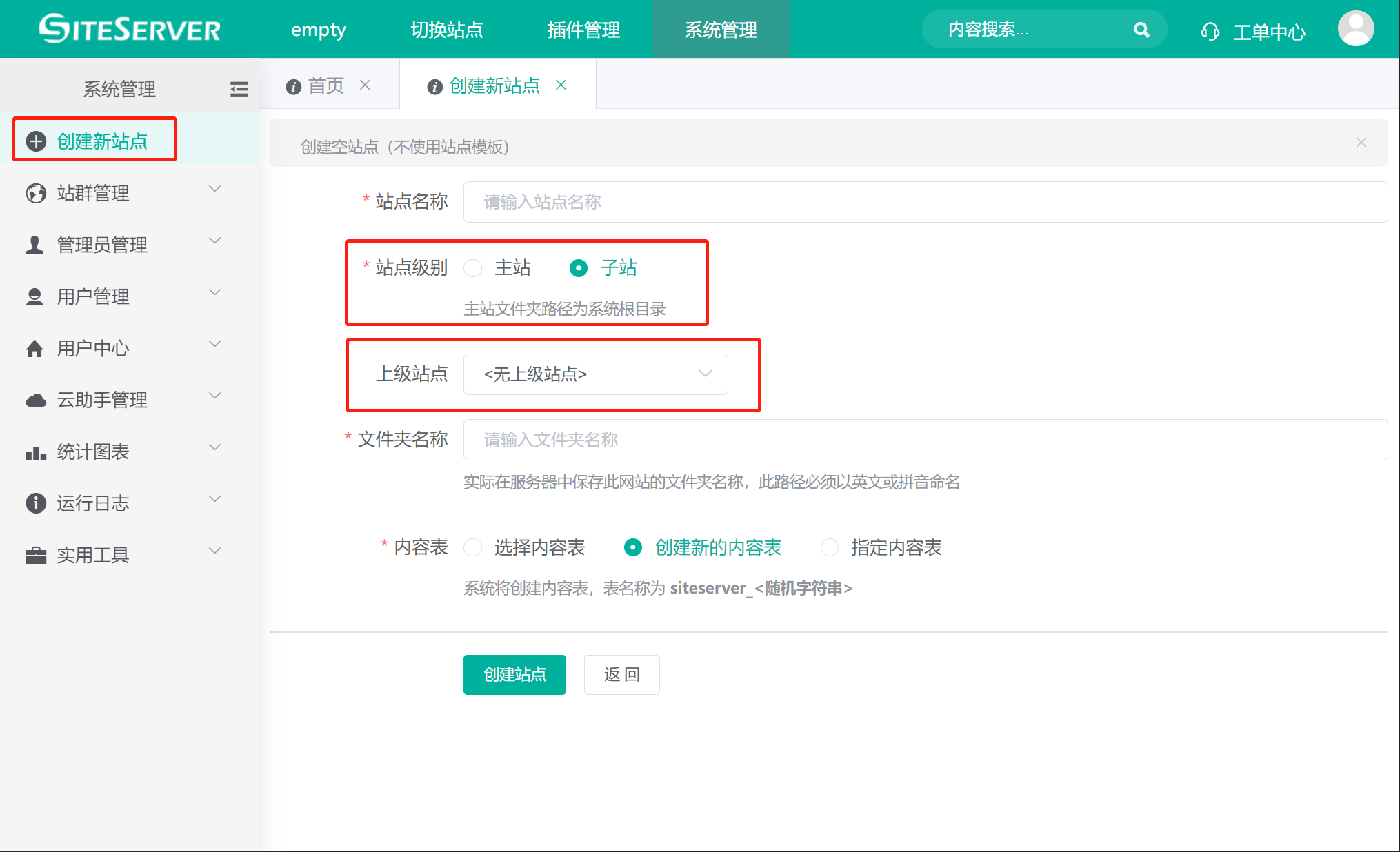
Task: Switch to the 首页 tab
Action: coord(327,84)
